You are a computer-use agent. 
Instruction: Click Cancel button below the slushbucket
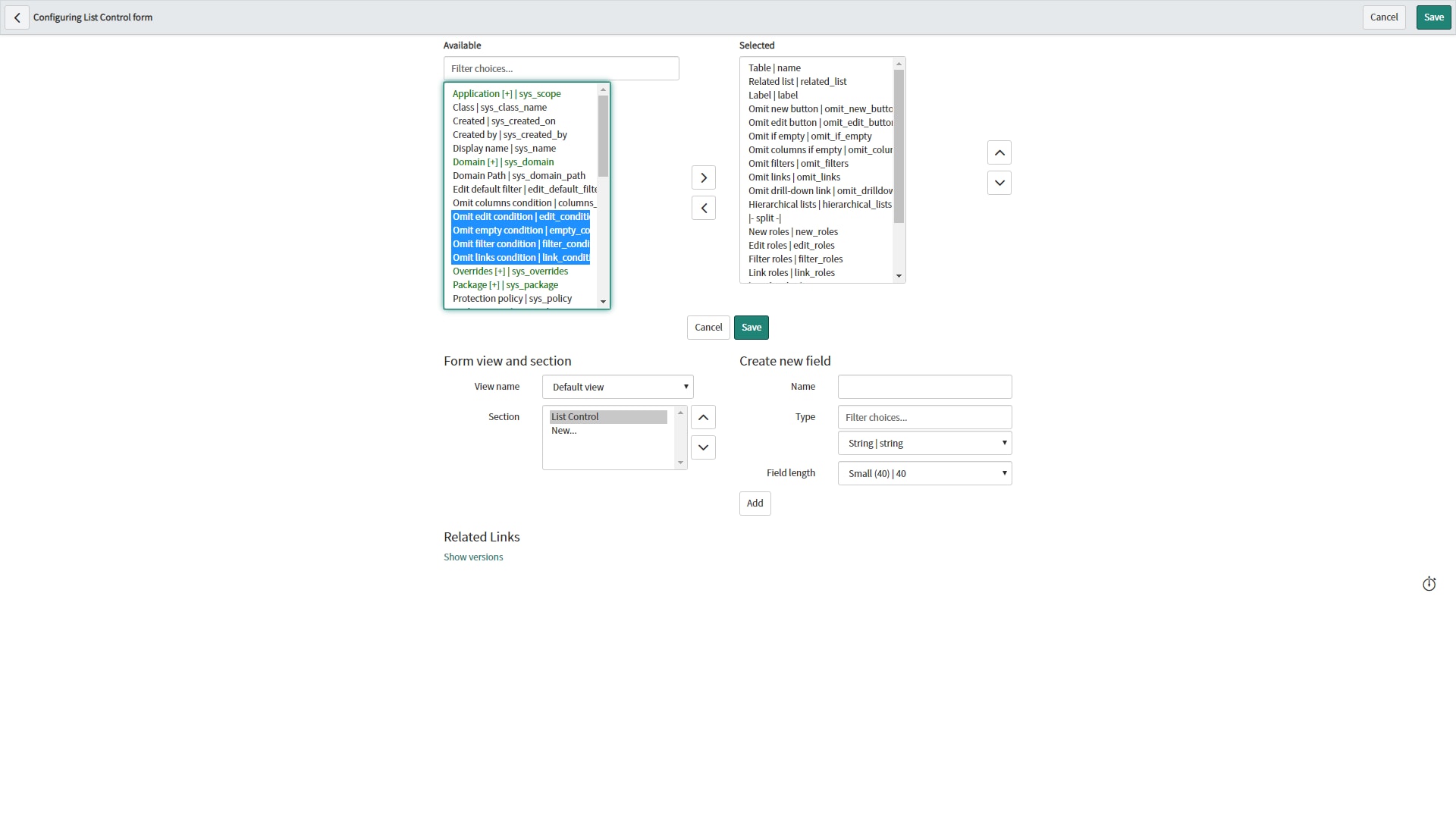click(708, 328)
